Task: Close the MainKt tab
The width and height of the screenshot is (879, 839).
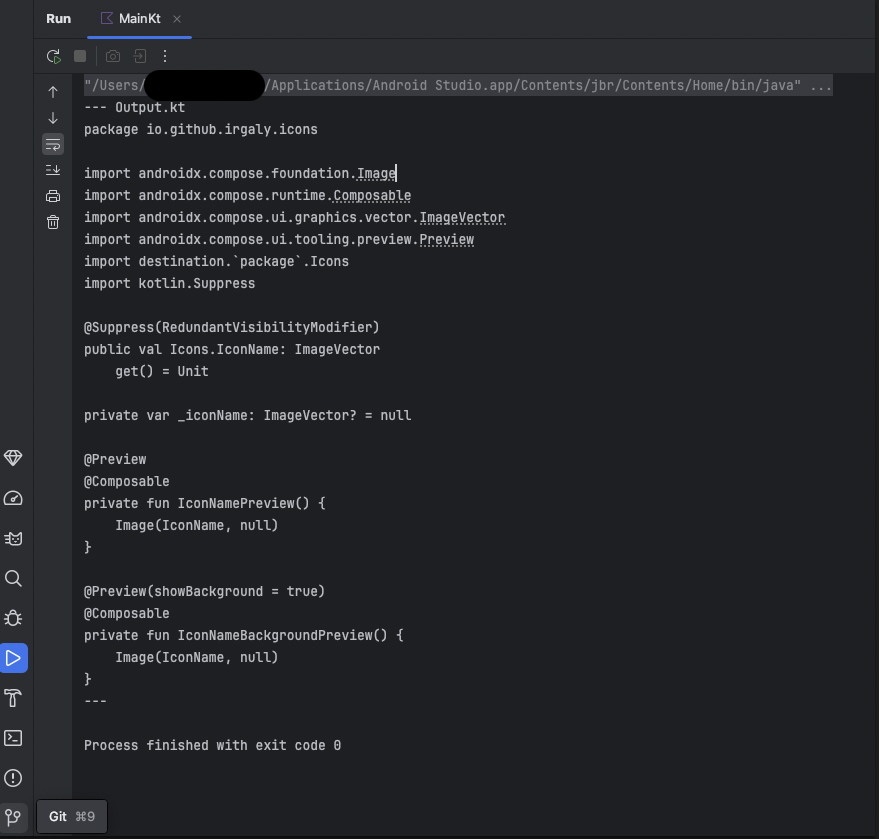Action: [177, 19]
